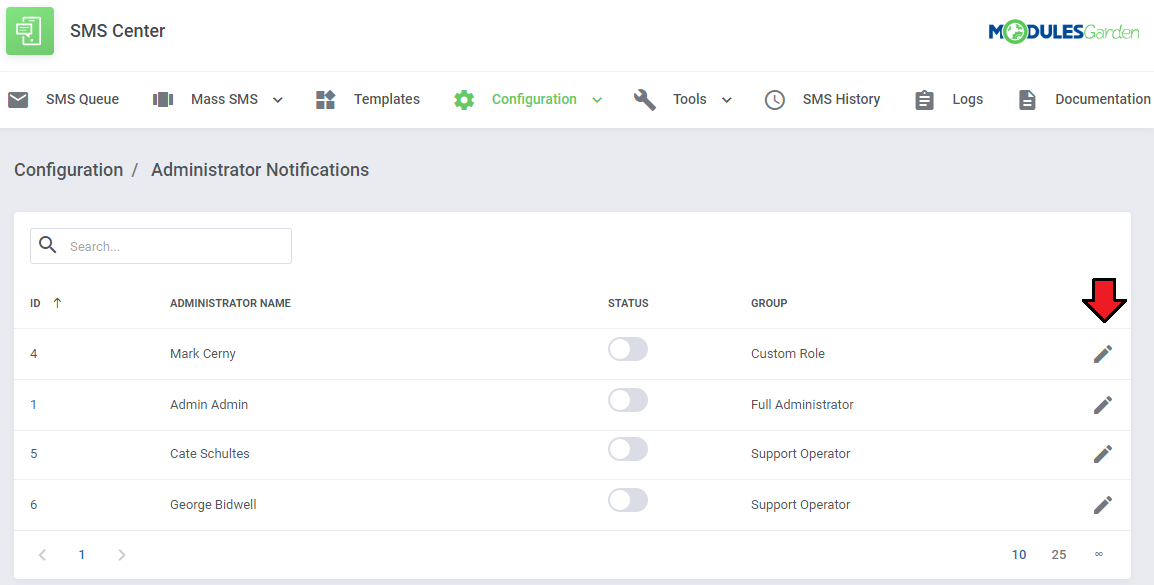The height and width of the screenshot is (585, 1154).
Task: Sort by the Status column header
Action: point(628,303)
